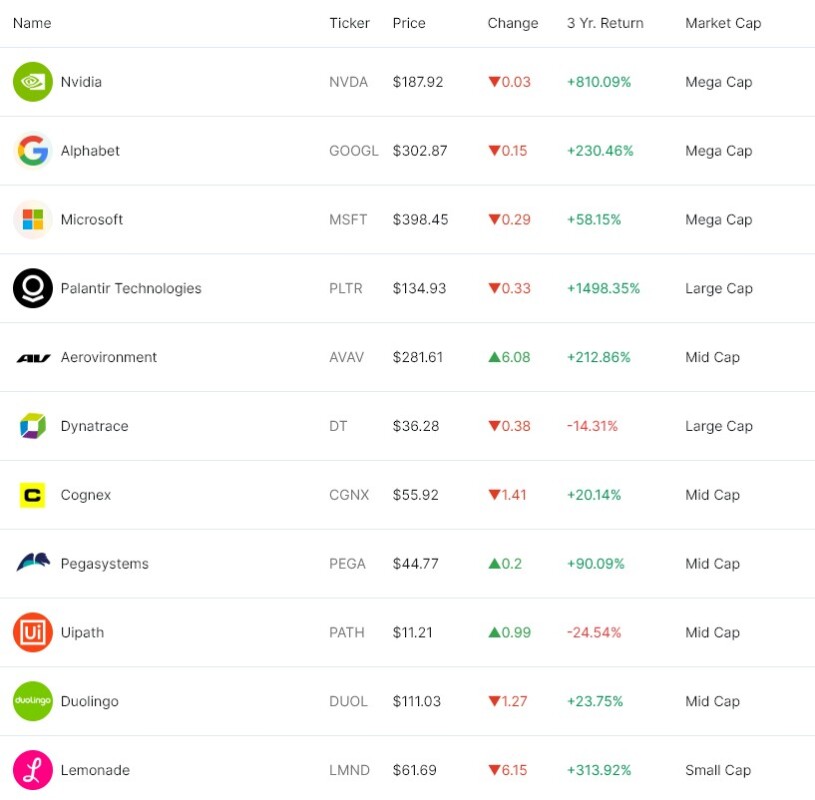Screen dimensions: 815x800
Task: Click the yellow Cognex logo
Action: (33, 495)
